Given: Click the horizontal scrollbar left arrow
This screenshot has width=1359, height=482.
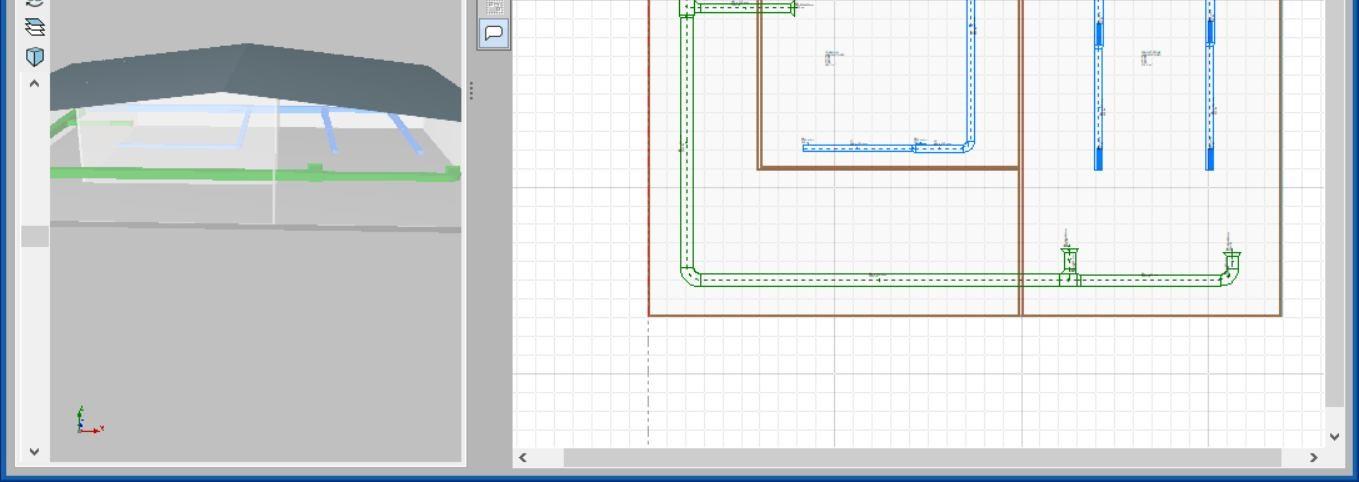Looking at the screenshot, I should pyautogui.click(x=522, y=457).
